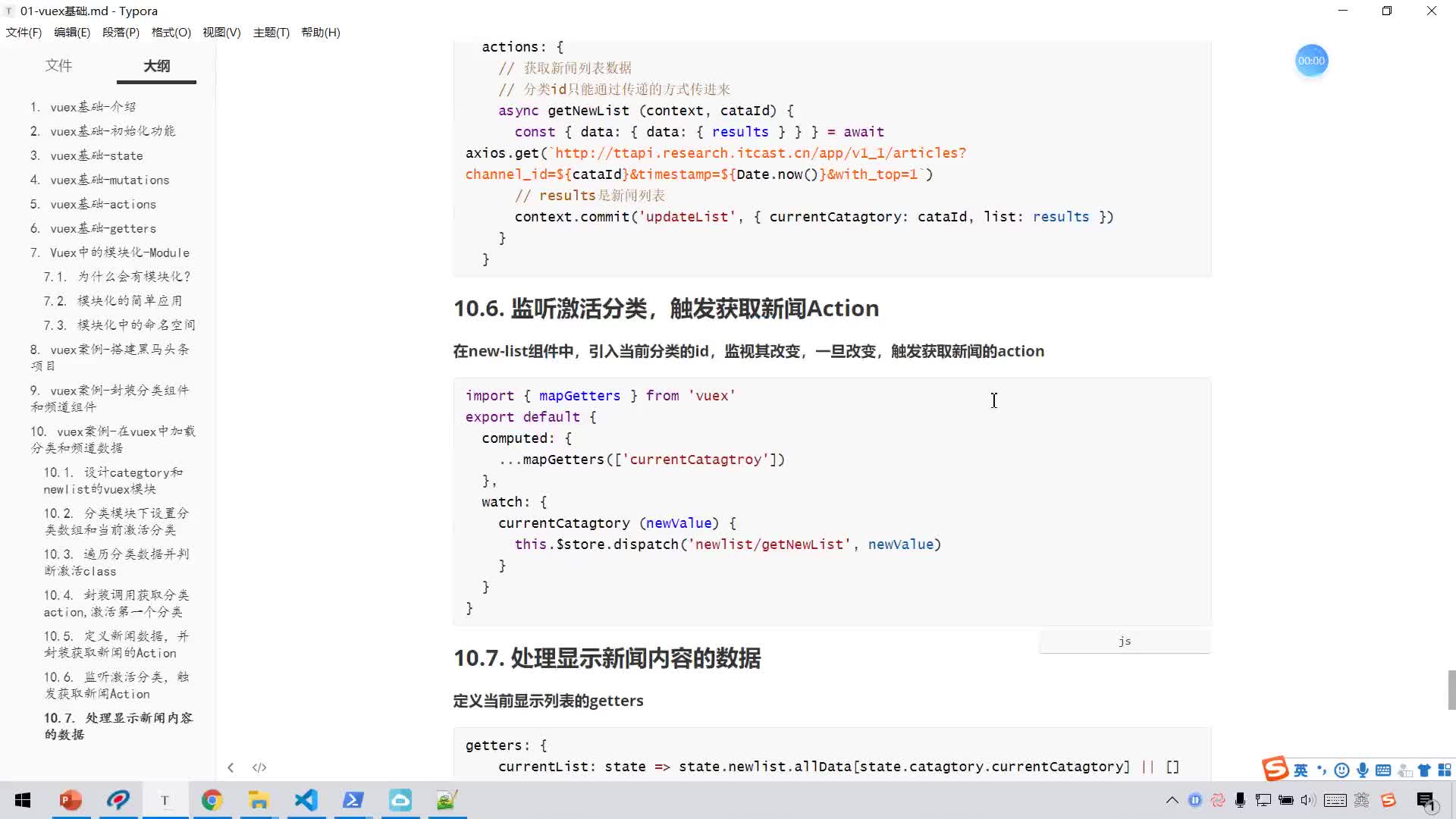Open the 段落(P) menu
Image resolution: width=1456 pixels, height=819 pixels.
121,32
